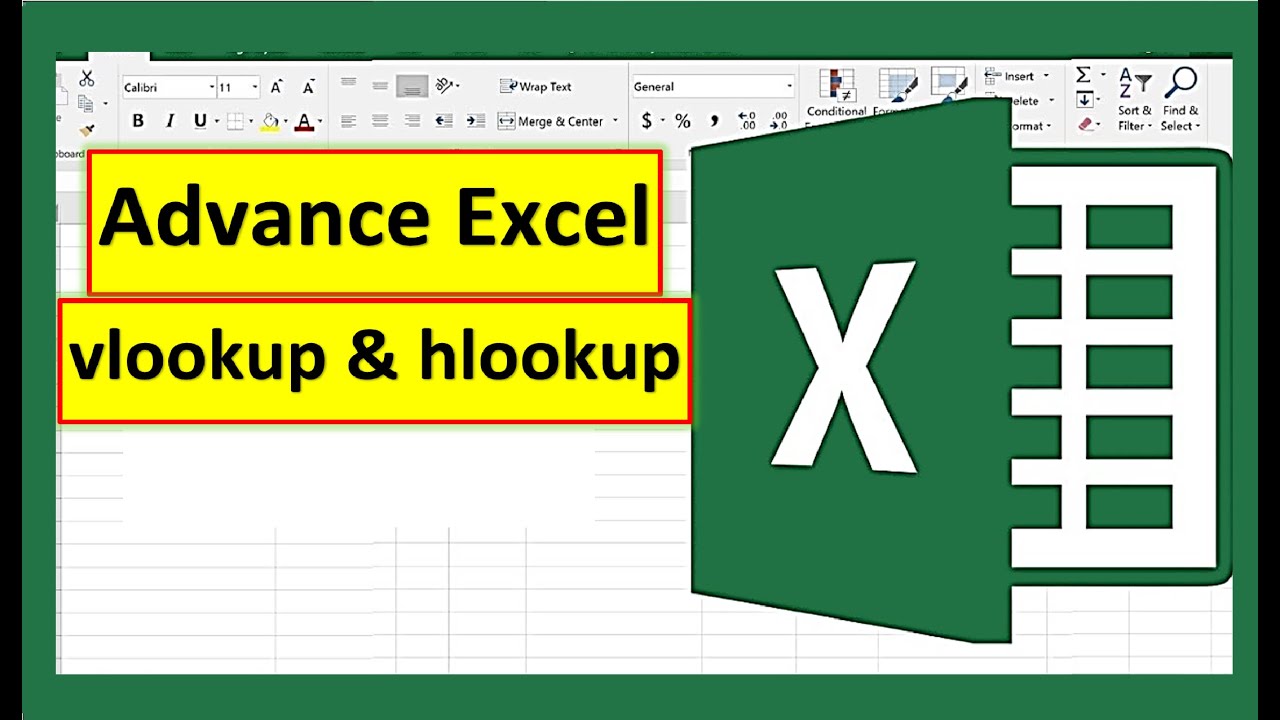Click the Cut scissors icon

tap(87, 78)
